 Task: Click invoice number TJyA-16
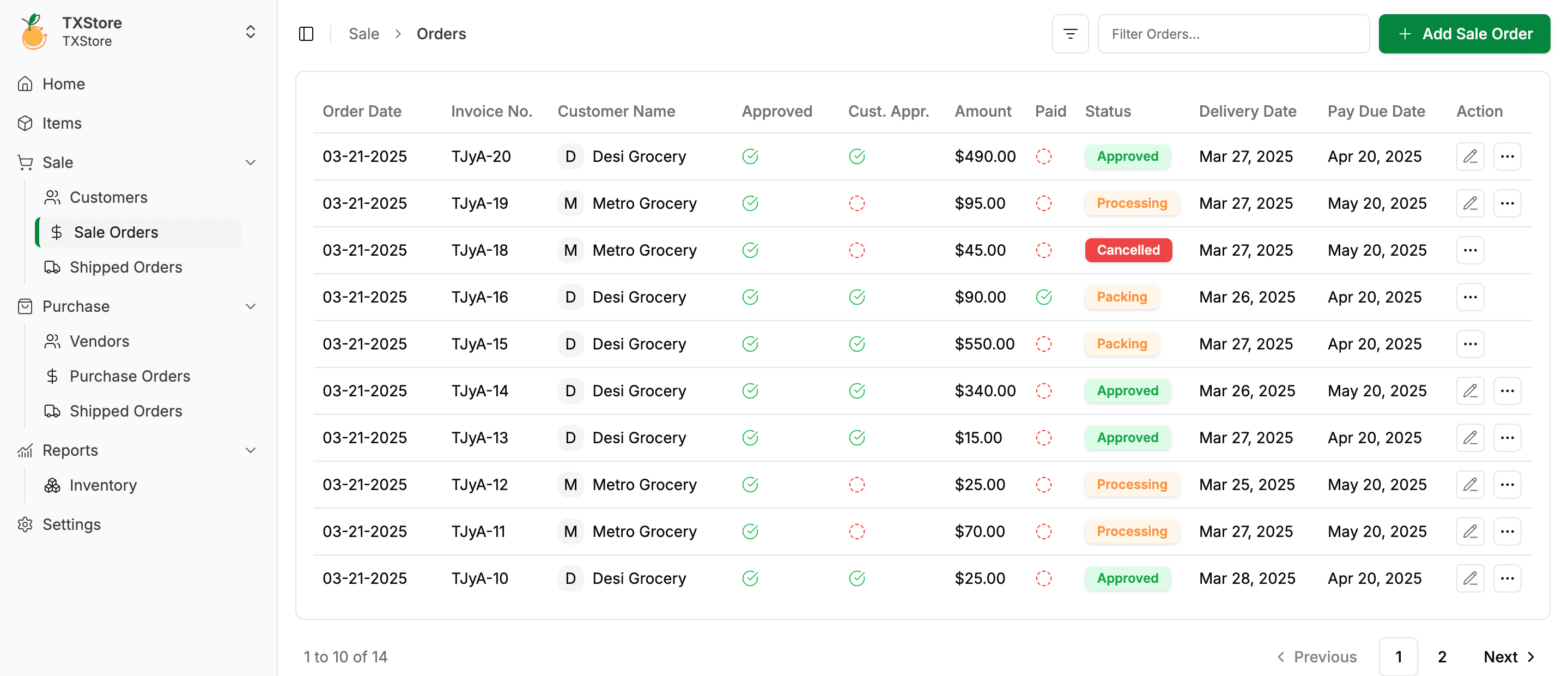pos(479,297)
